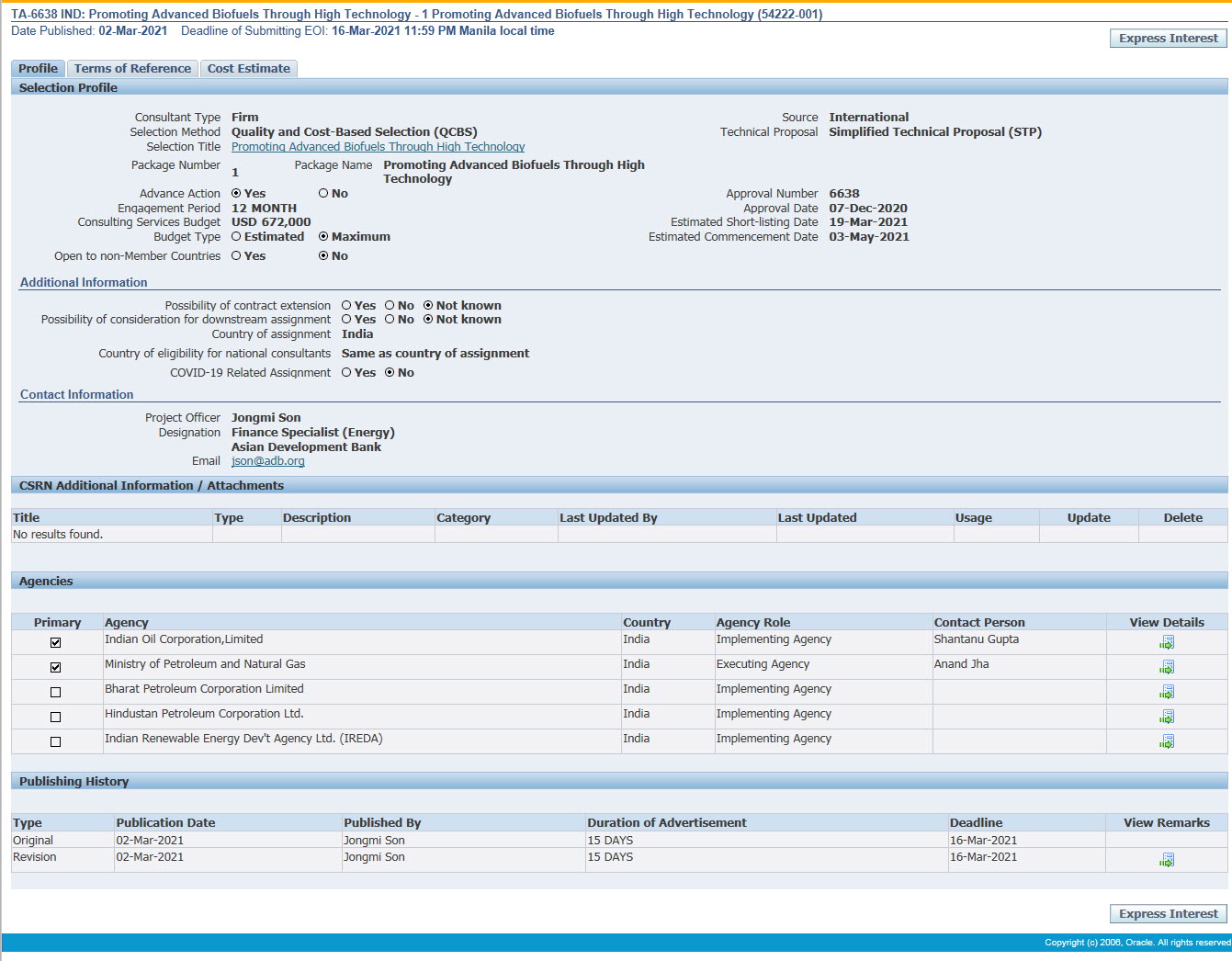Select No for downstream assignment consideration
This screenshot has height=961, width=1232.
pos(390,319)
